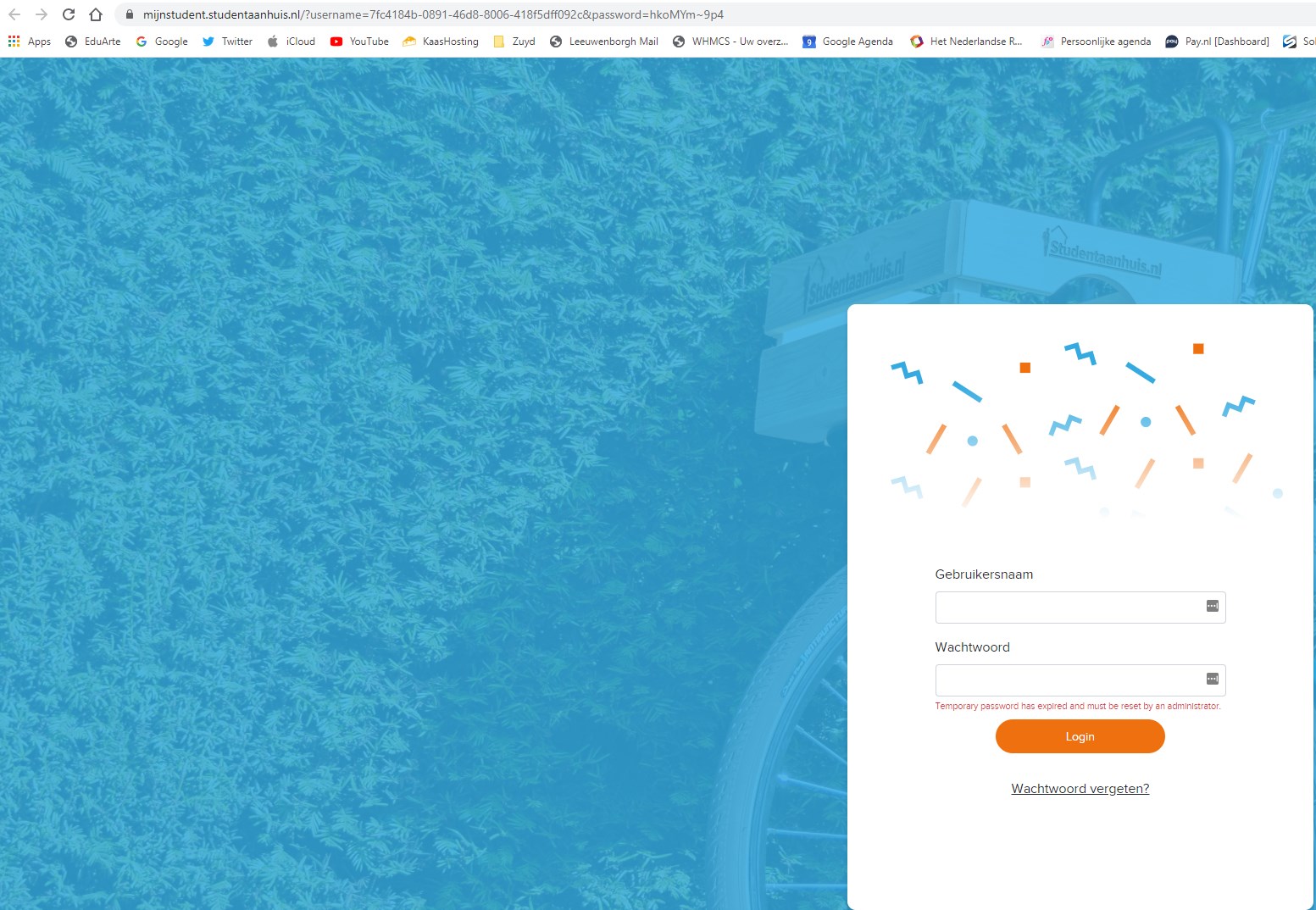The height and width of the screenshot is (910, 1316).
Task: Click the back navigation arrow
Action: (x=14, y=14)
